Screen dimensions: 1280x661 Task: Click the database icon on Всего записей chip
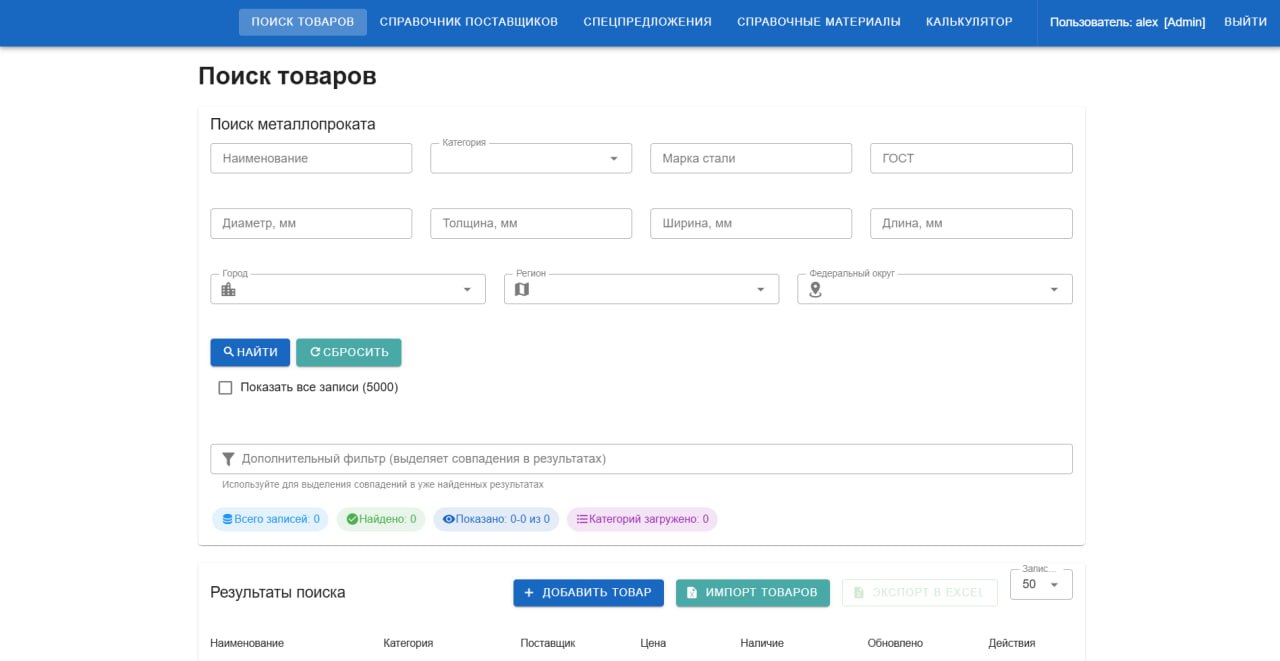227,519
